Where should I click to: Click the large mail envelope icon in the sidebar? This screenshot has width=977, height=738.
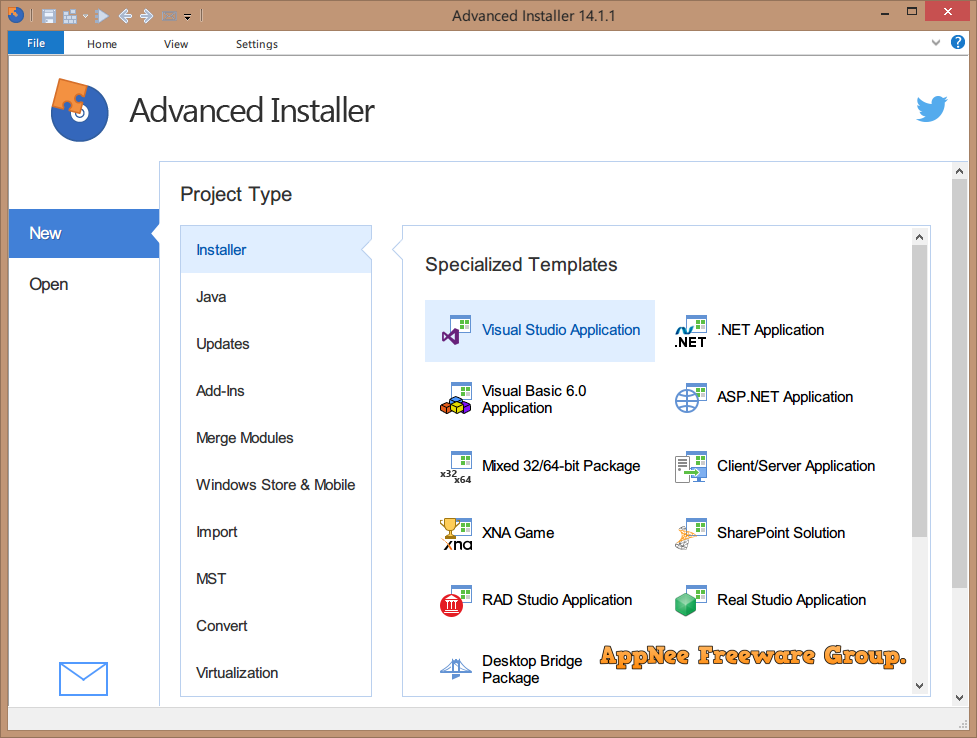tap(83, 679)
